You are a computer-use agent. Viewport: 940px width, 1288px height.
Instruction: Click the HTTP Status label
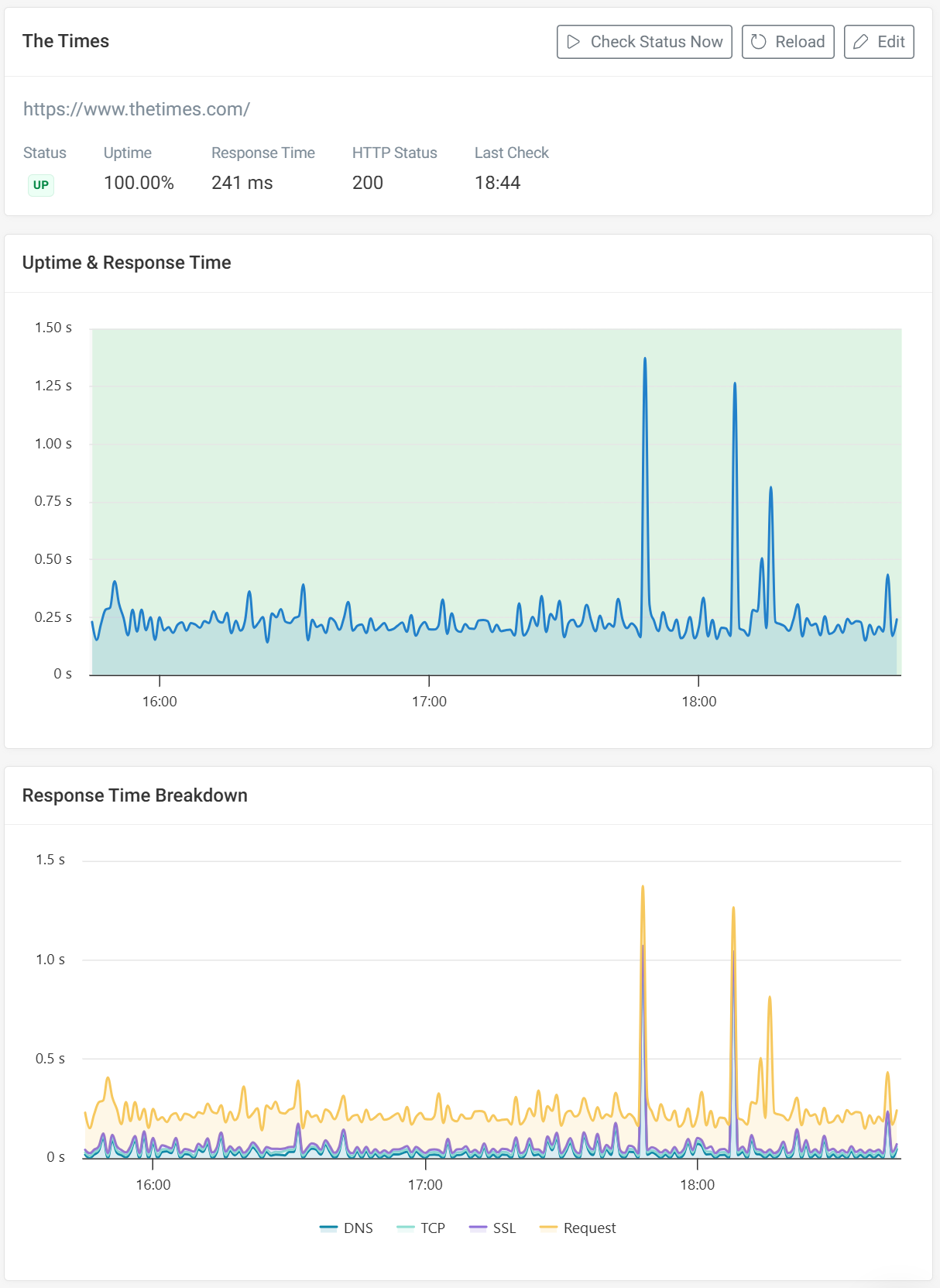pyautogui.click(x=395, y=153)
